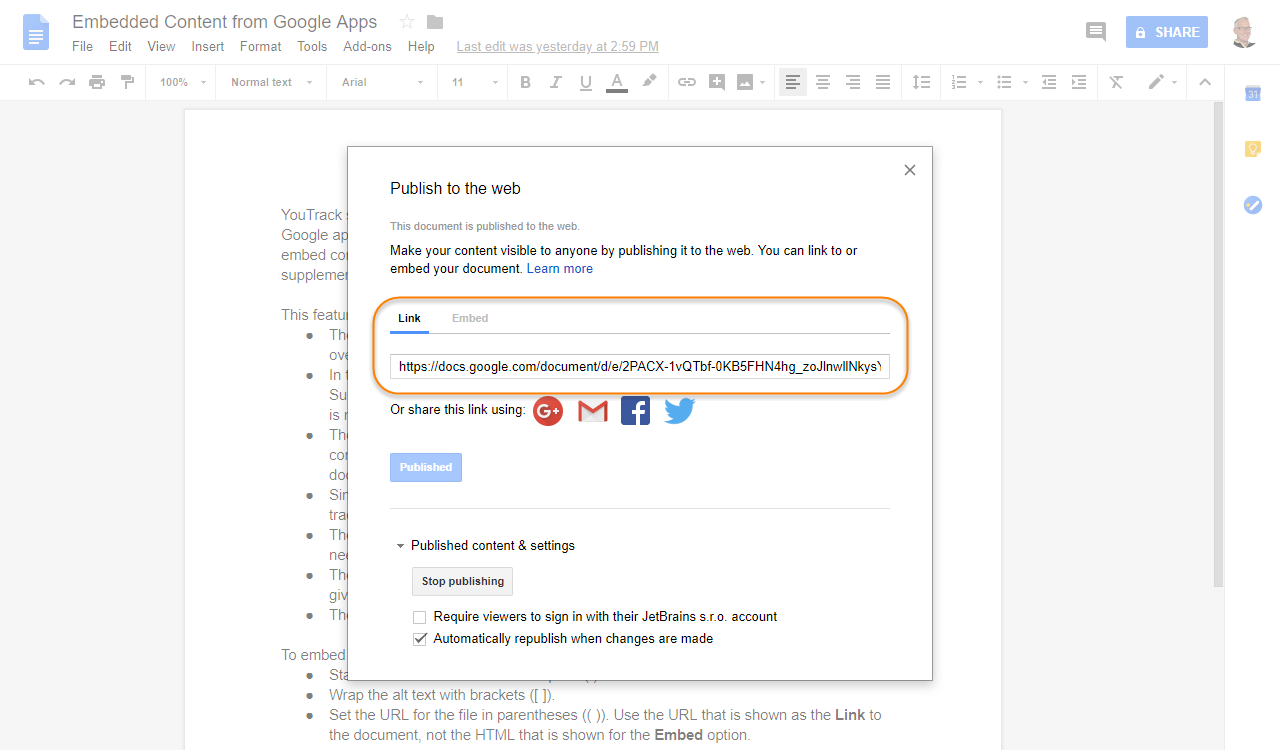Toggle underline formatting
Screen dimensions: 1280x750
tap(585, 81)
